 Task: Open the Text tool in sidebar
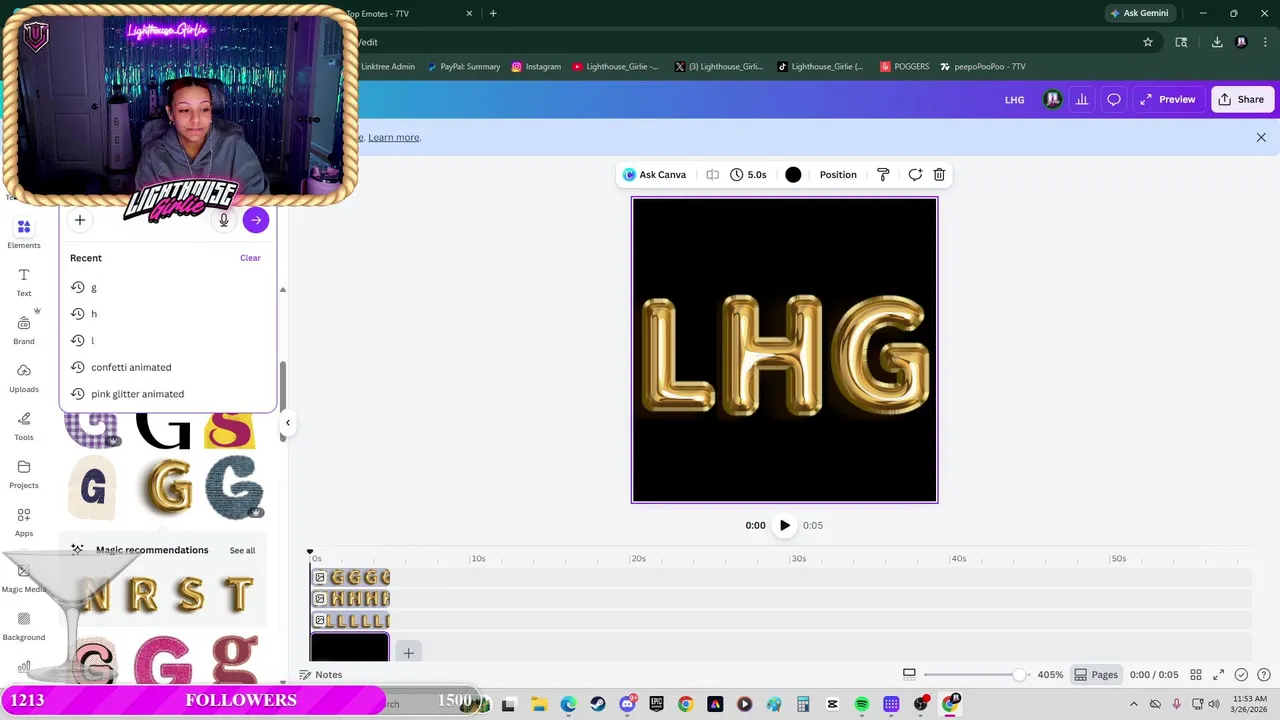[x=24, y=282]
